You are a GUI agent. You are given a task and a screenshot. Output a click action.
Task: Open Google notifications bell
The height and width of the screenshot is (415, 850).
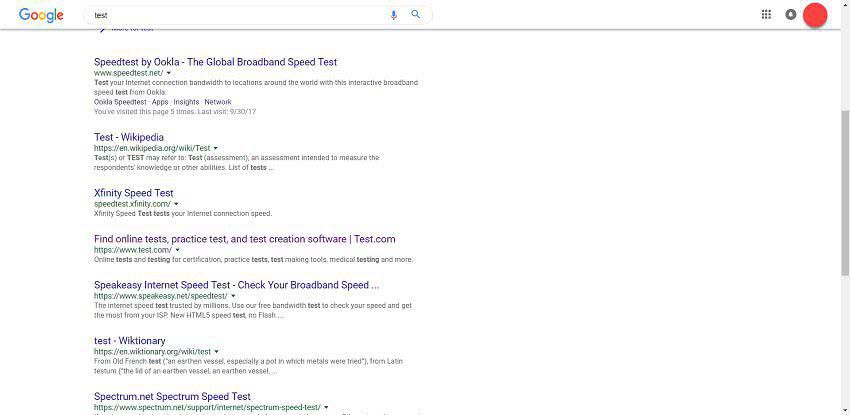point(790,15)
